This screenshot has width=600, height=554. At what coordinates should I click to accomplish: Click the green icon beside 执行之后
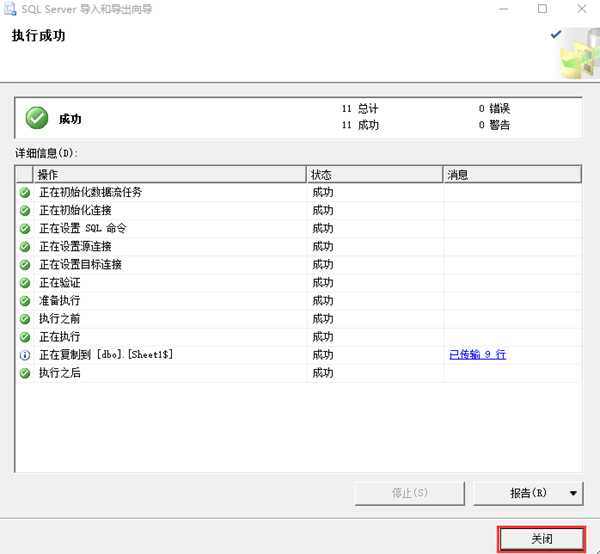coord(25,373)
